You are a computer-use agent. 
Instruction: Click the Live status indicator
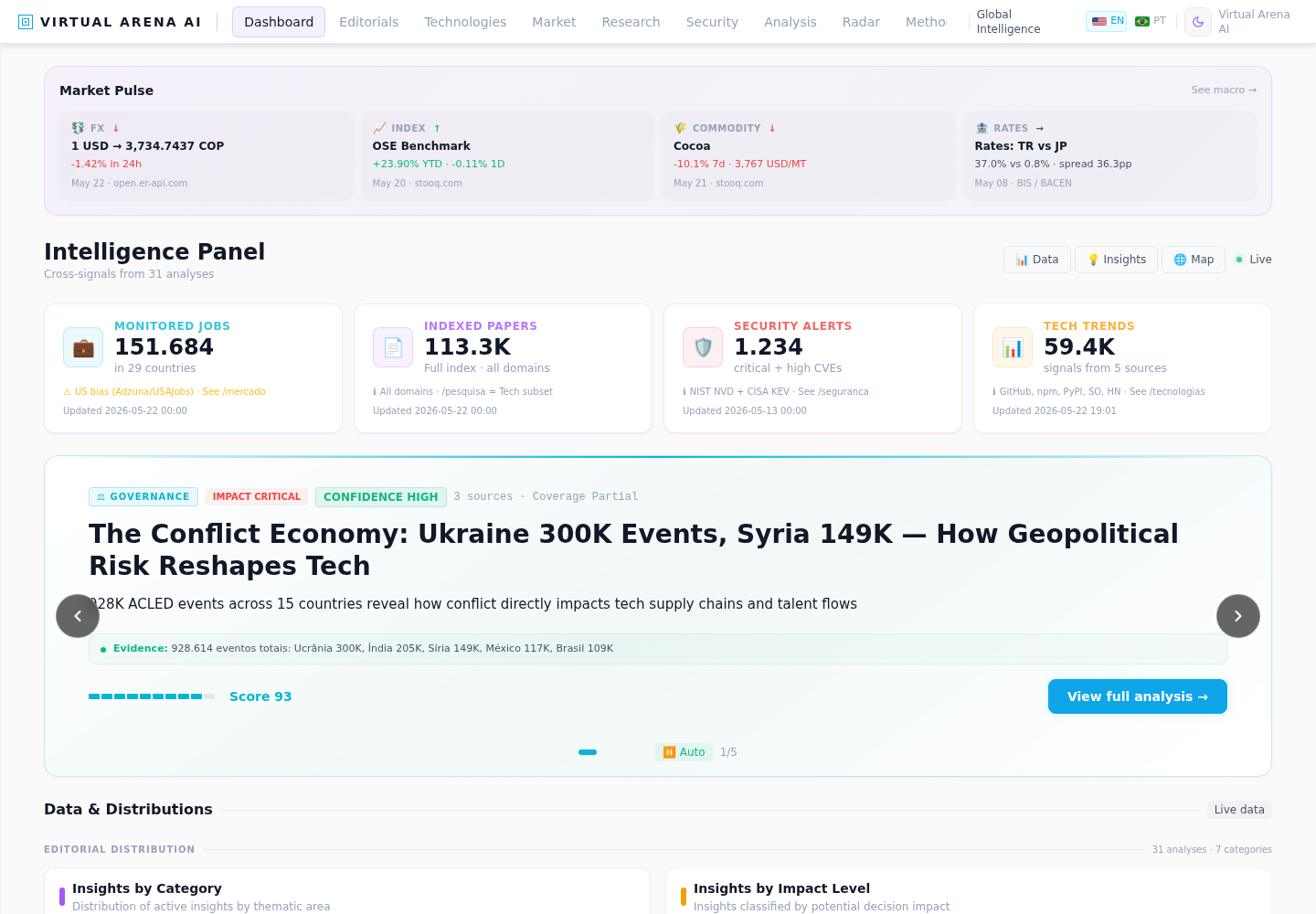tap(1254, 260)
